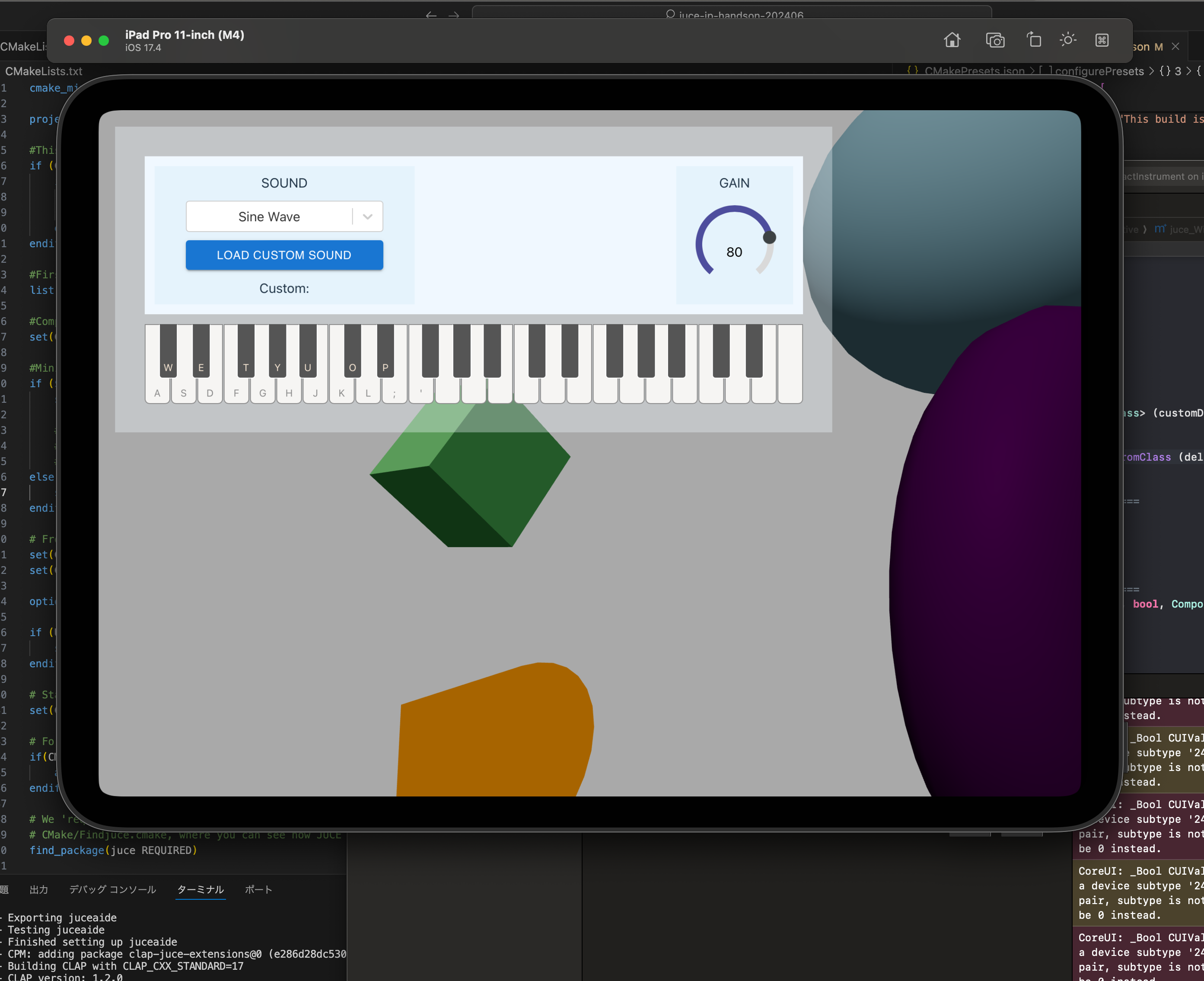1204x981 pixels.
Task: Play the white piano key J
Action: pos(315,391)
